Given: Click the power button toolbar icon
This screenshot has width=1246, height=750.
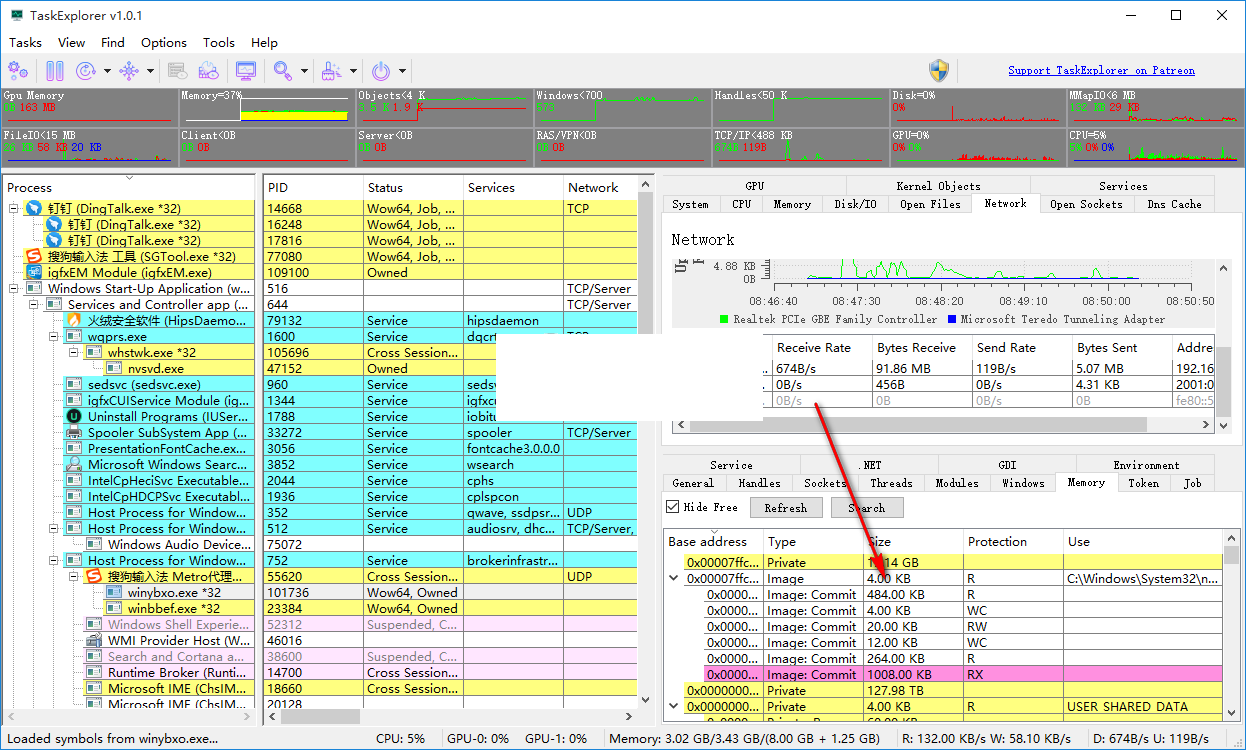Looking at the screenshot, I should coord(381,71).
